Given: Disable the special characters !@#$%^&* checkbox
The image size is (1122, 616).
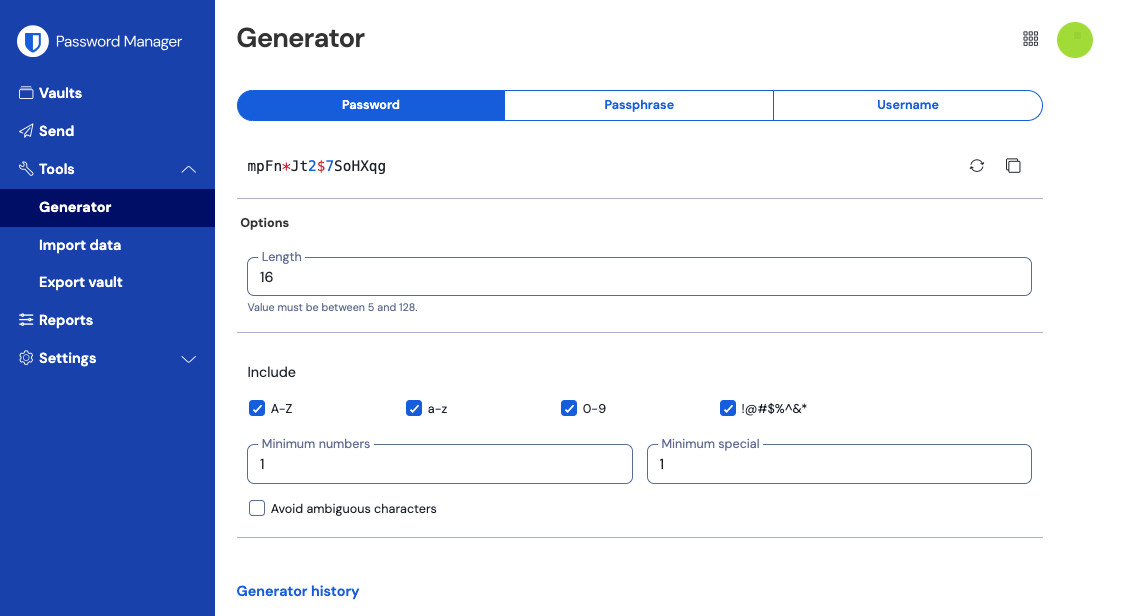Looking at the screenshot, I should pos(728,408).
